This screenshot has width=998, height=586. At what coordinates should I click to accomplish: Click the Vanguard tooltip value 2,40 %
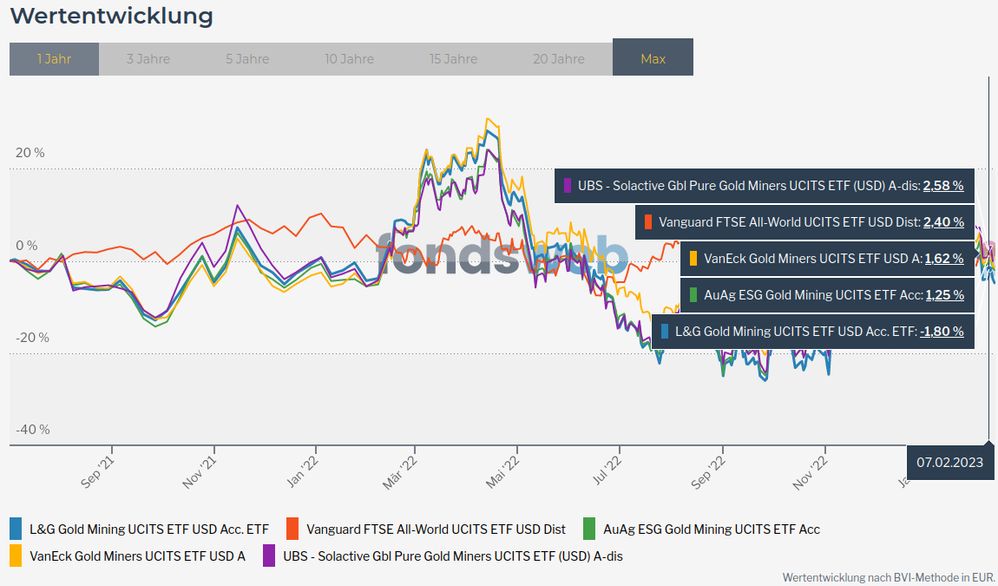pyautogui.click(x=942, y=222)
